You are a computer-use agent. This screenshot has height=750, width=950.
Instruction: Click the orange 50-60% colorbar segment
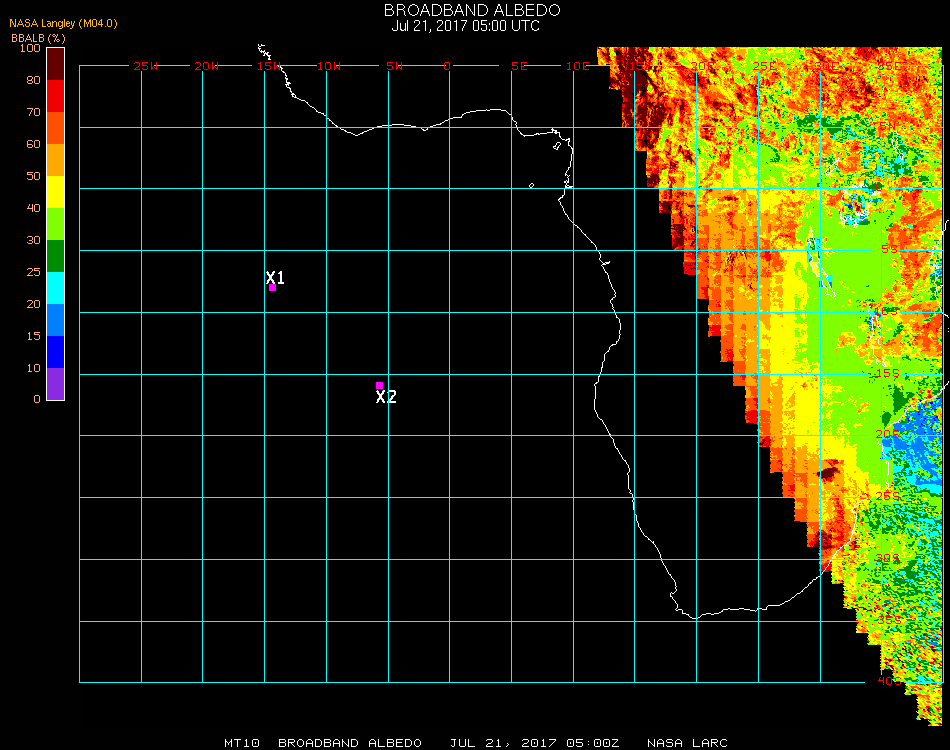(55, 160)
